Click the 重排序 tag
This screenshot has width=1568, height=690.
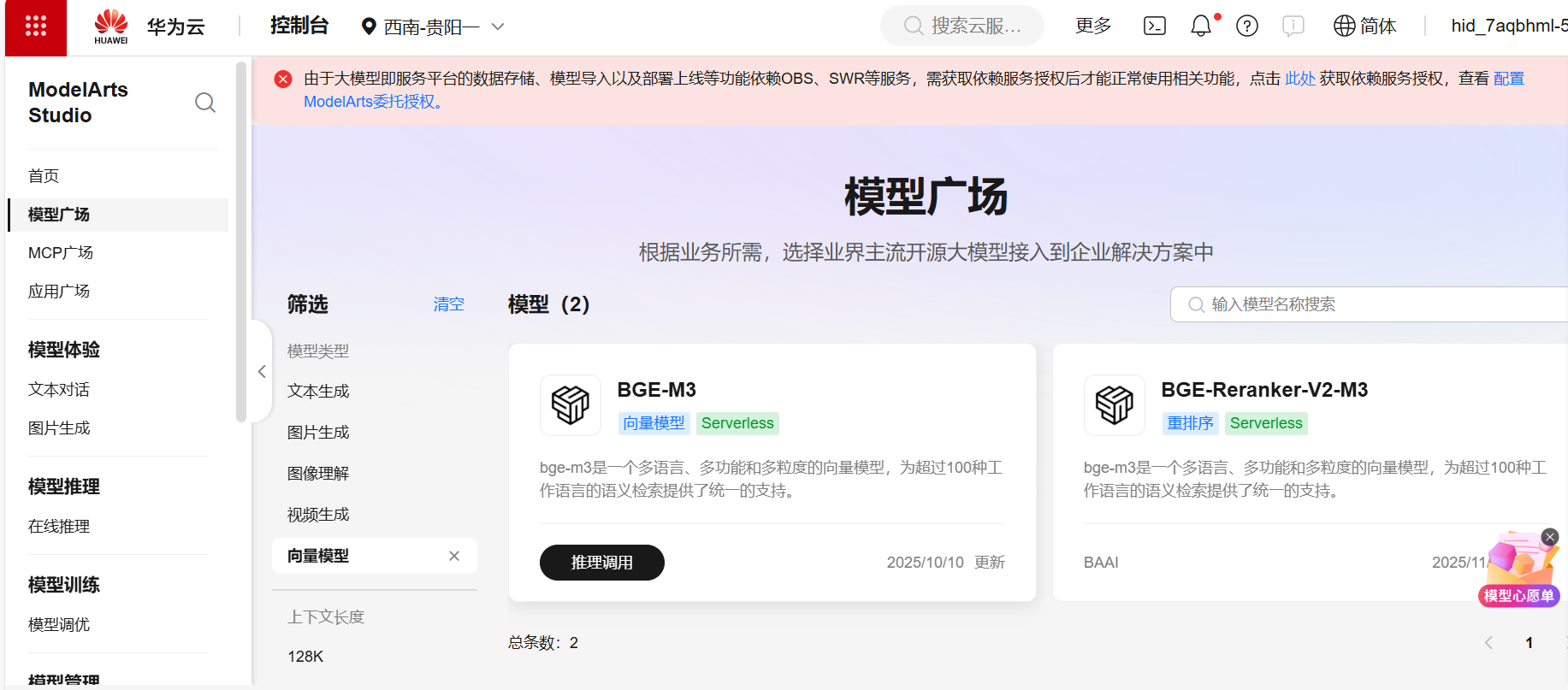[x=1191, y=423]
